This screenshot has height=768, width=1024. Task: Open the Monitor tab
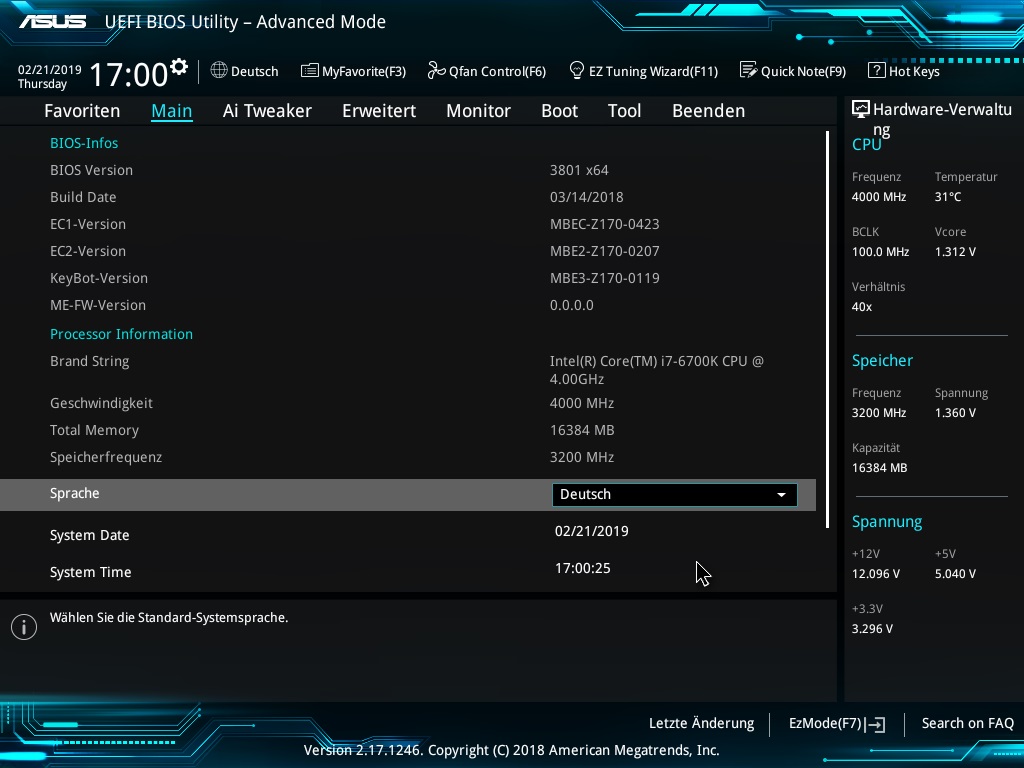pyautogui.click(x=479, y=111)
